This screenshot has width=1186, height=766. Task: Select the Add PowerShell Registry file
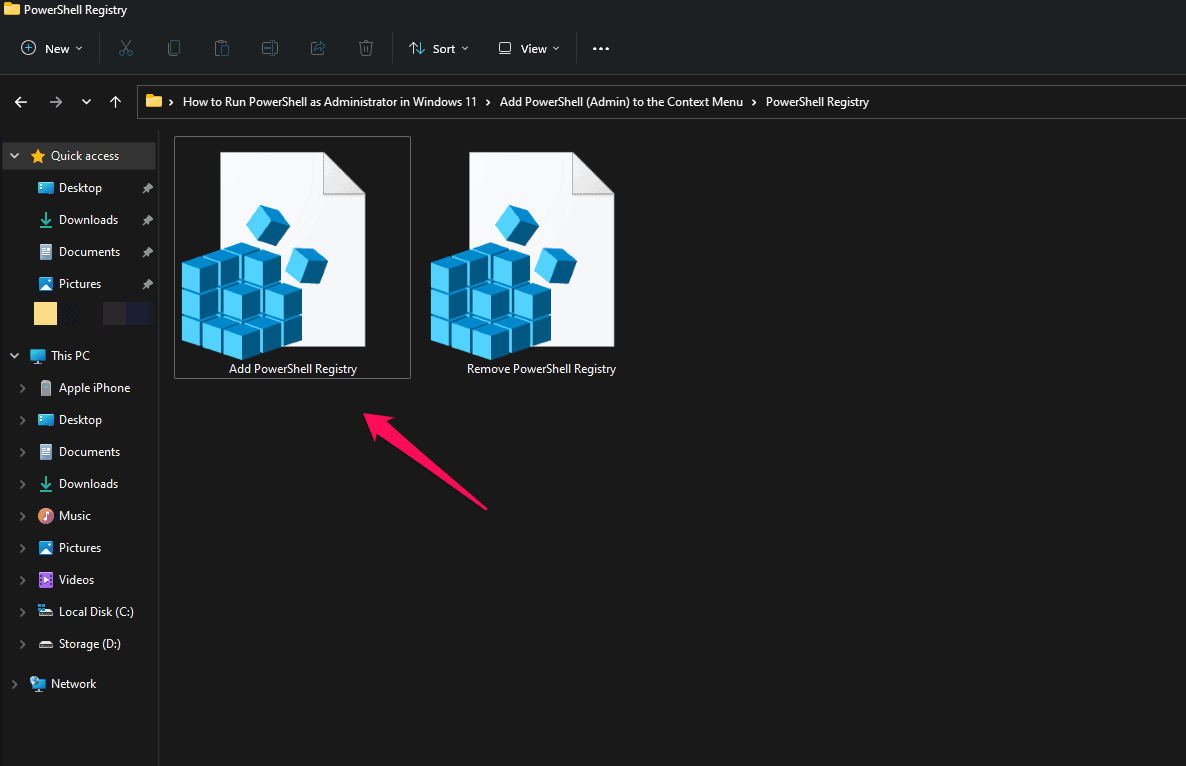click(292, 258)
